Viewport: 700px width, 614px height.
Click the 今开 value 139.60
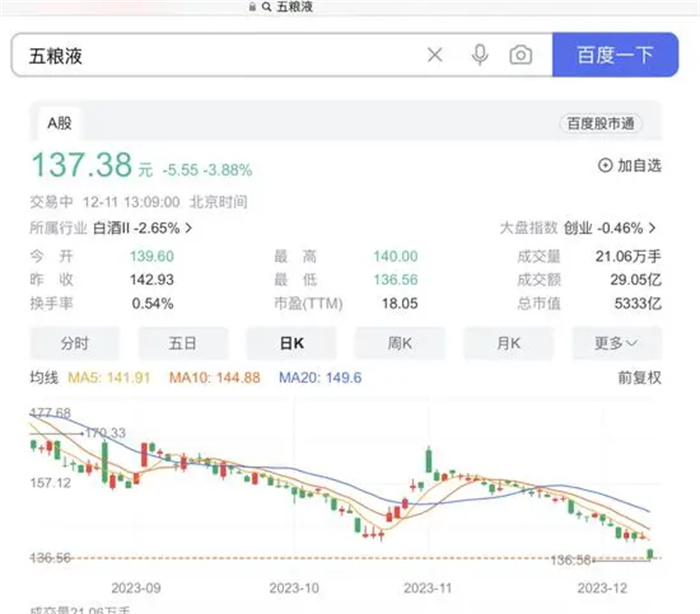pos(152,256)
